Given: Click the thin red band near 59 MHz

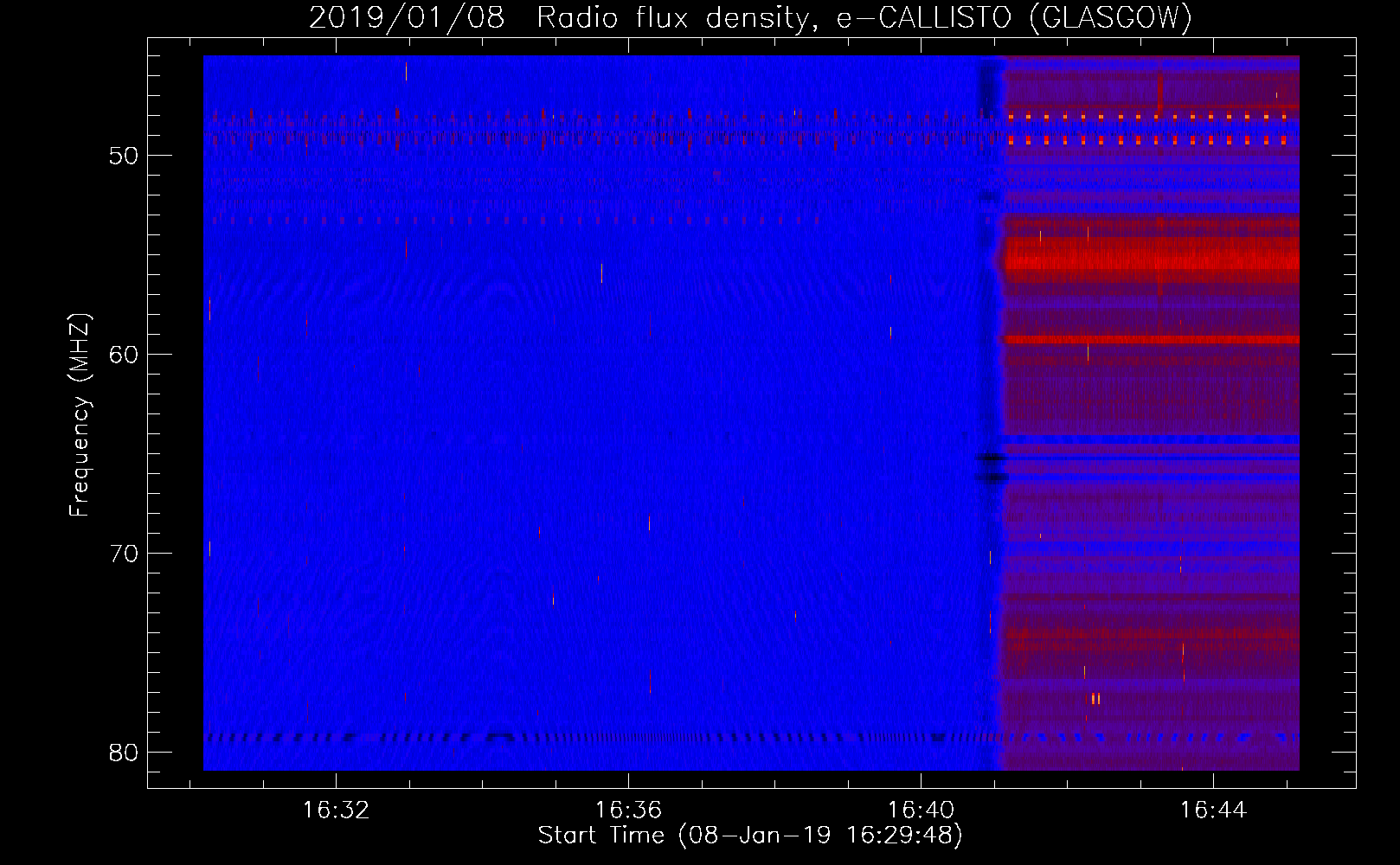Looking at the screenshot, I should click(x=1151, y=340).
